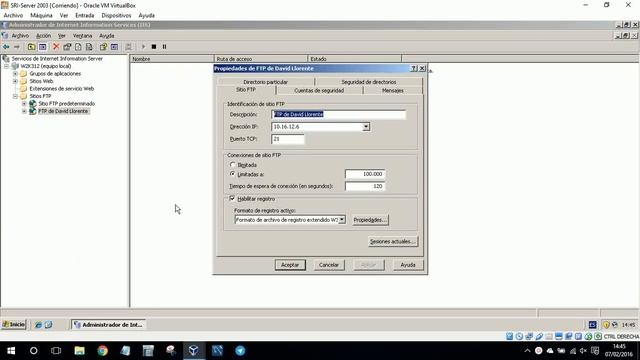The image size is (640, 360).
Task: Expand Grupos de aplicaciones node
Action: coord(15,74)
